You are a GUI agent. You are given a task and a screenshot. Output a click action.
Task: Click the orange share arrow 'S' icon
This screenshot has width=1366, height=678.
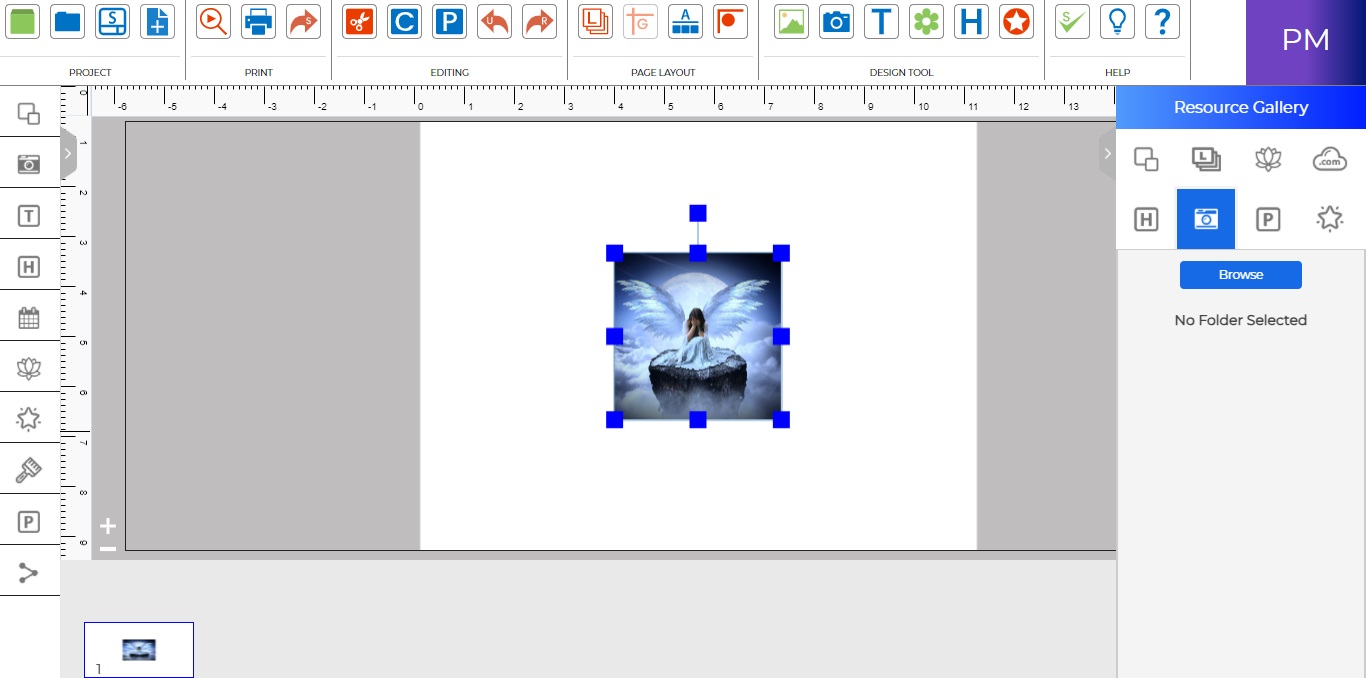pos(303,21)
